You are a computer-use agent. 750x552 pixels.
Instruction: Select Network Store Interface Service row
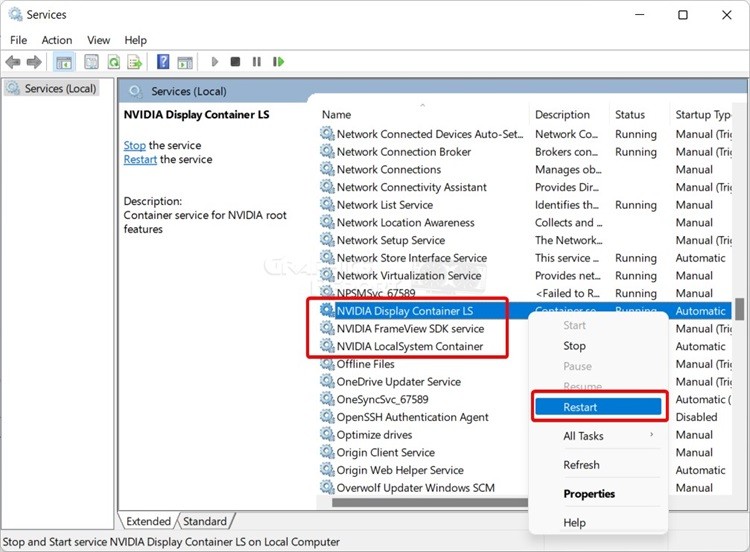click(524, 258)
